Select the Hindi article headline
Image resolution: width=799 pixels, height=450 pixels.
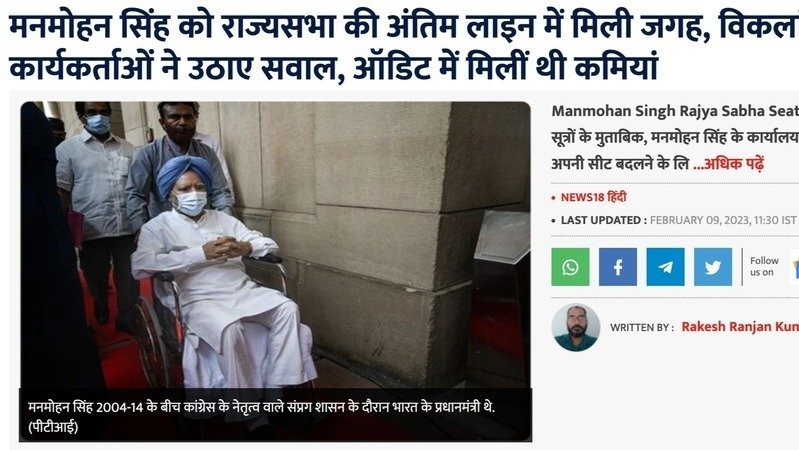click(x=404, y=47)
